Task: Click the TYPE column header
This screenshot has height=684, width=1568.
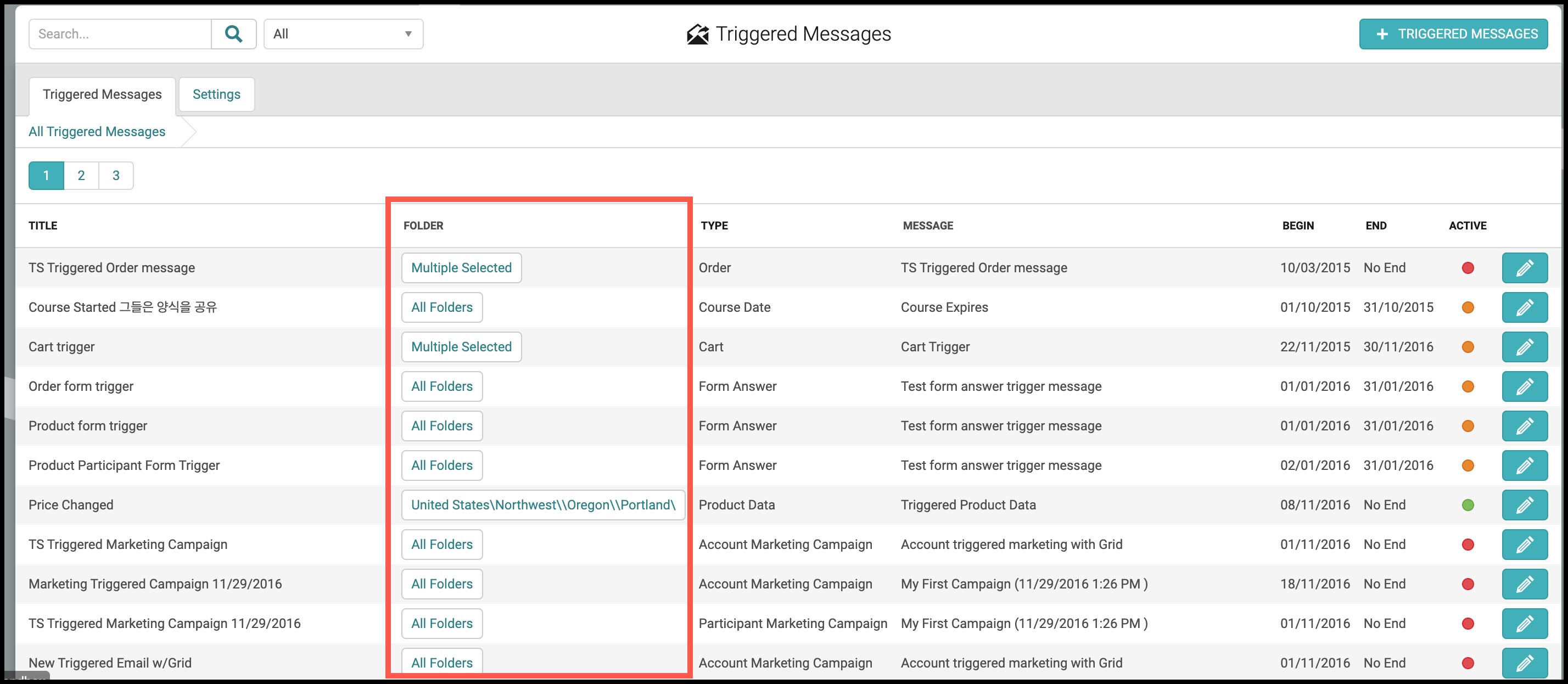Action: tap(714, 226)
